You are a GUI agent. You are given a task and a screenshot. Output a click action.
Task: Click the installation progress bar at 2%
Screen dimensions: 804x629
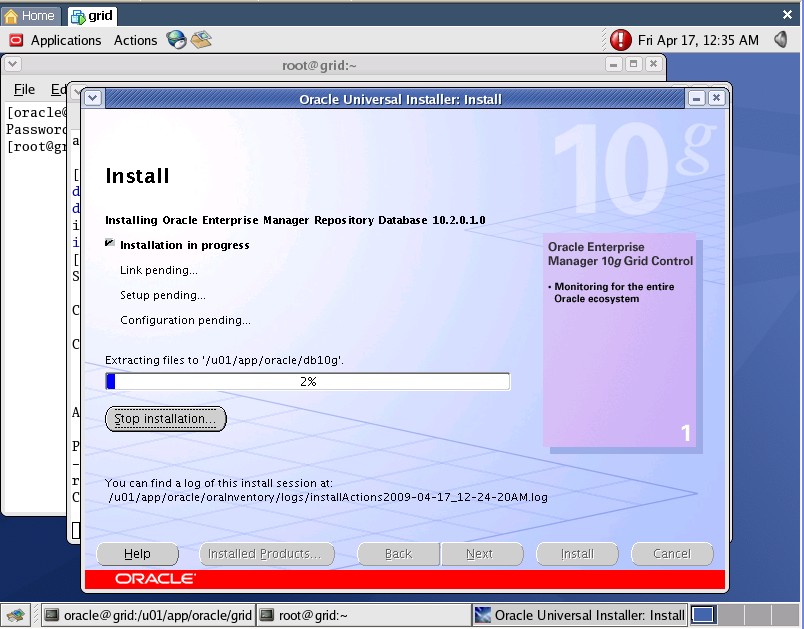click(x=307, y=381)
